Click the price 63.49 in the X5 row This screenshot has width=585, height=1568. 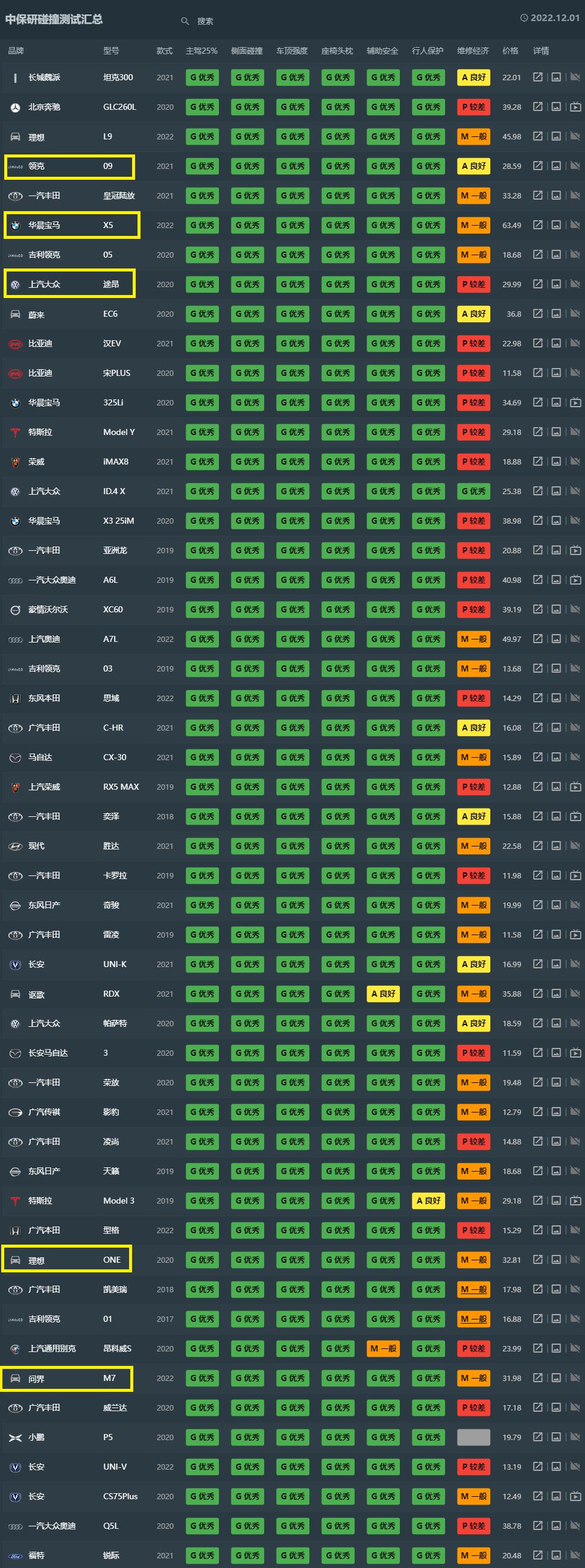pyautogui.click(x=511, y=225)
